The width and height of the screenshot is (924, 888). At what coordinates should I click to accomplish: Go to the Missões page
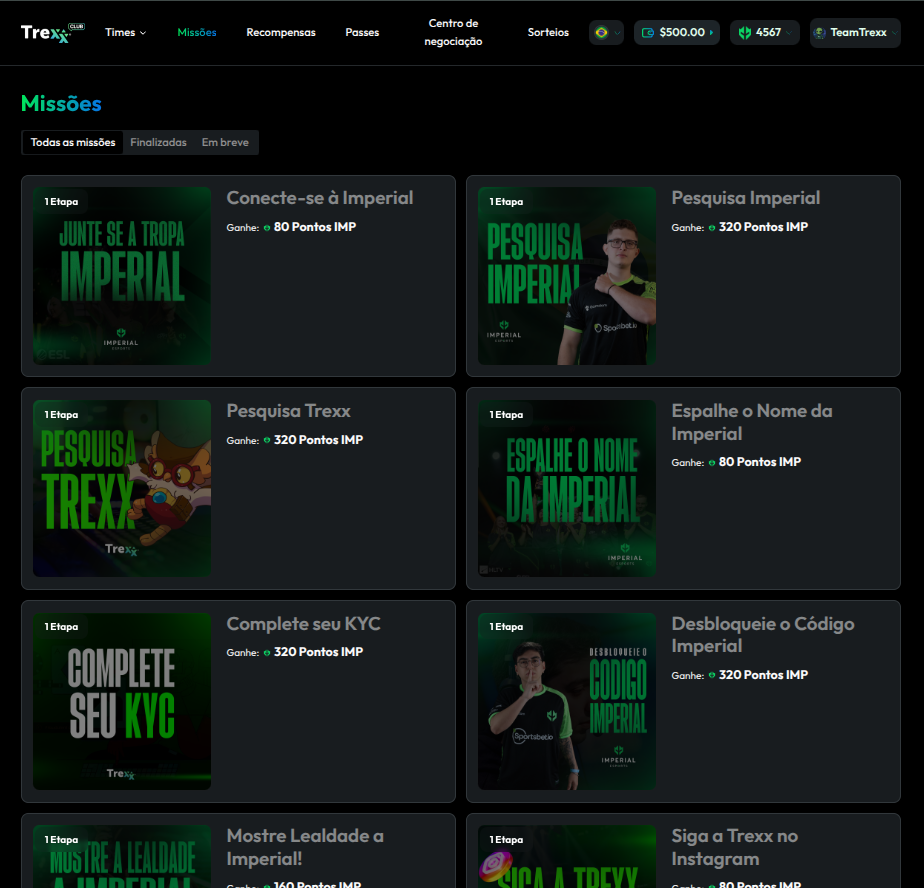[197, 32]
